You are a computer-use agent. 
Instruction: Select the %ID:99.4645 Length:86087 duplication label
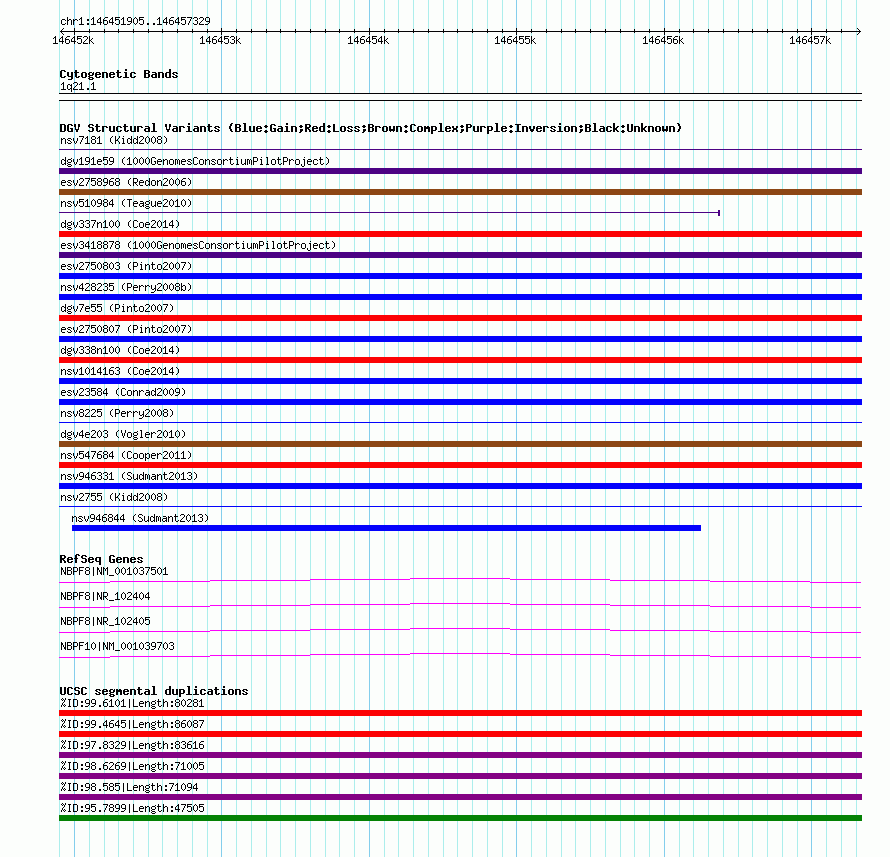click(x=132, y=725)
